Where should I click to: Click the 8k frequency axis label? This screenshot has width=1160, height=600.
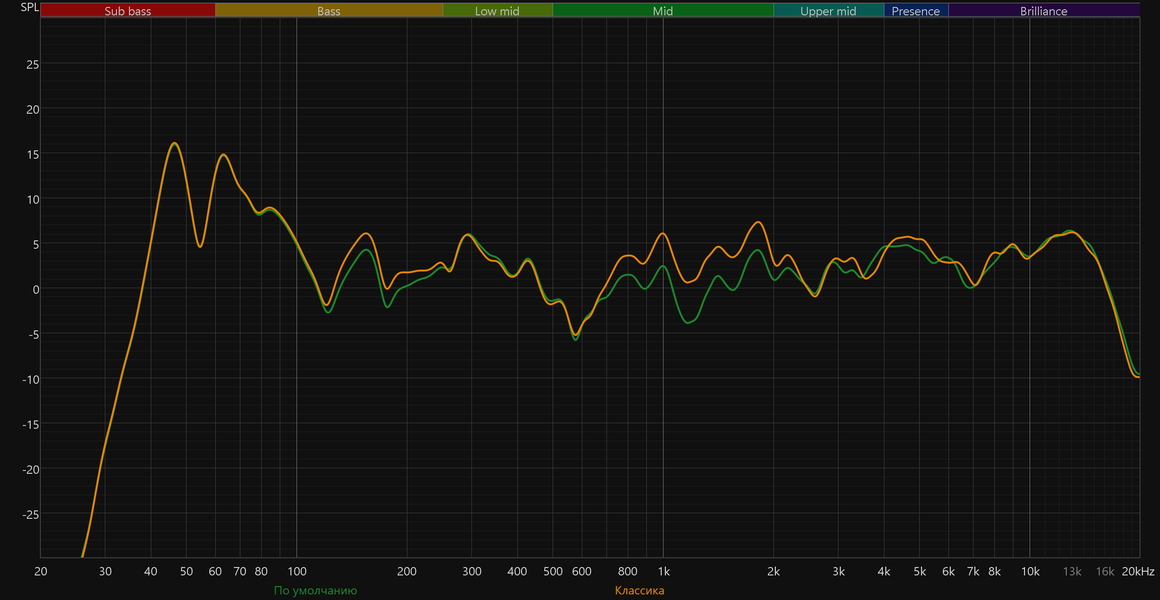pyautogui.click(x=994, y=571)
